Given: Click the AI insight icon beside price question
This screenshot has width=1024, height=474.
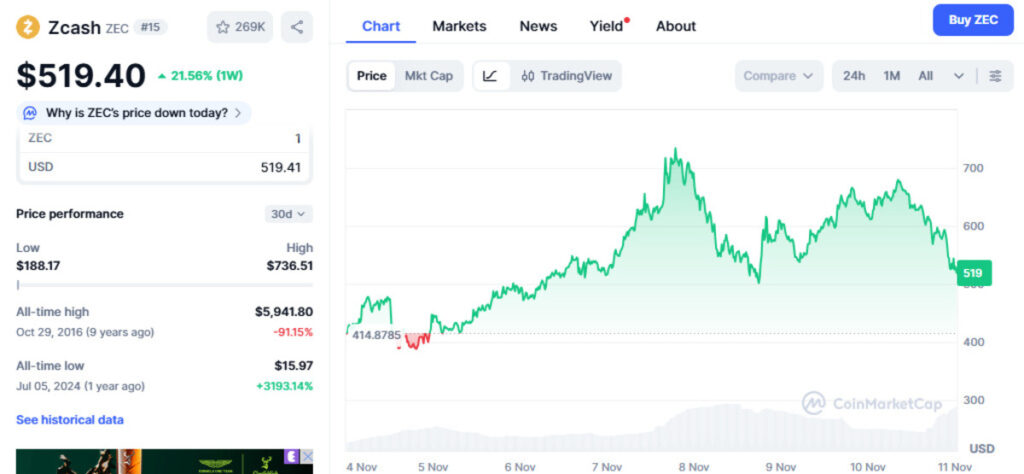Looking at the screenshot, I should coord(31,113).
